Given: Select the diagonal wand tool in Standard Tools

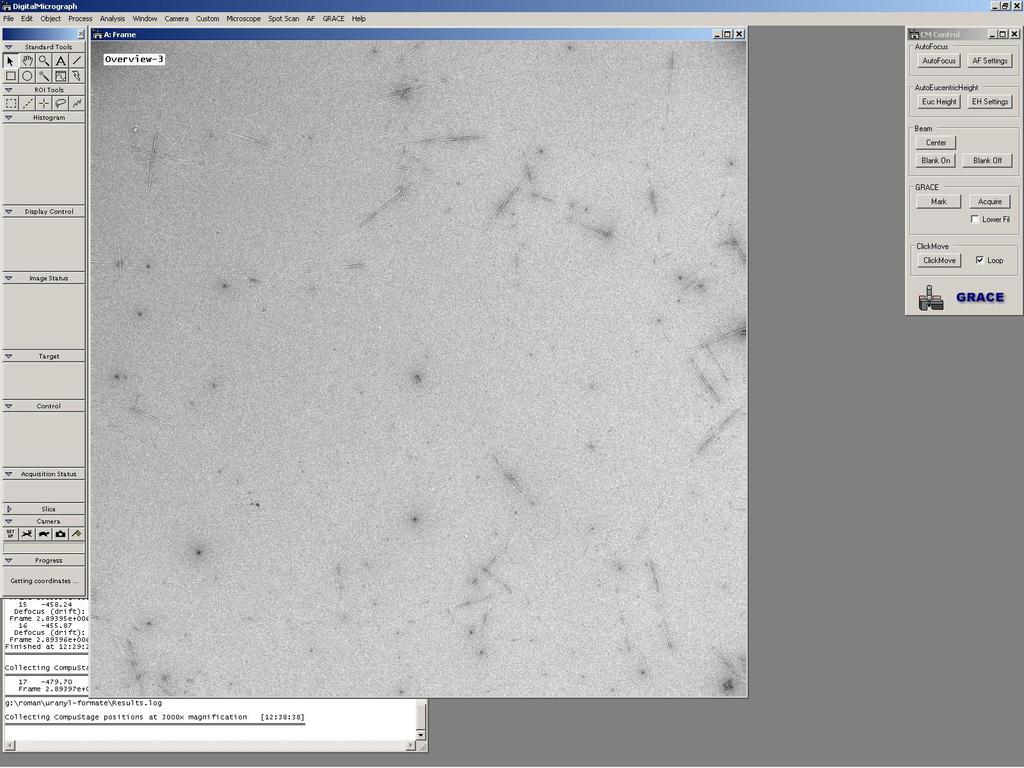Looking at the screenshot, I should click(44, 76).
